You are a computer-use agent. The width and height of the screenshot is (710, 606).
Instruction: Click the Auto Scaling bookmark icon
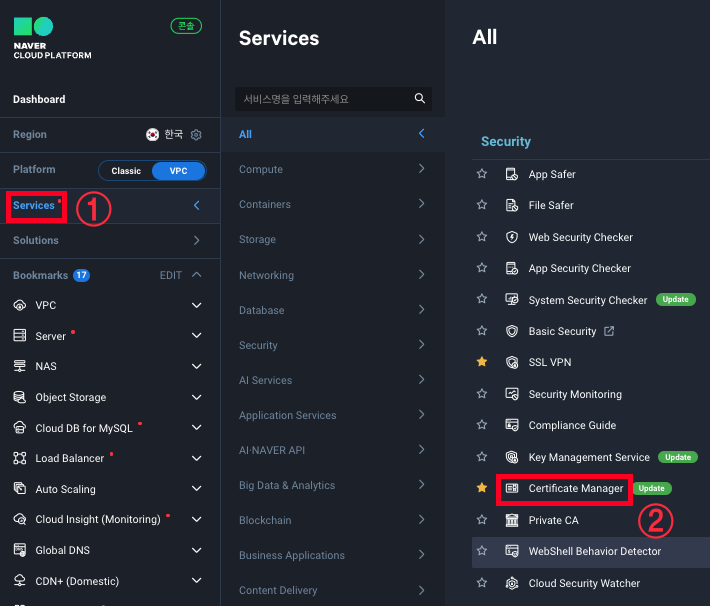pyautogui.click(x=19, y=489)
